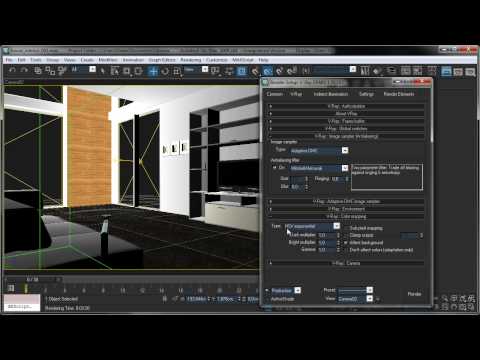Image resolution: width=480 pixels, height=360 pixels.
Task: Switch to the Render Elements tab
Action: pyautogui.click(x=399, y=94)
